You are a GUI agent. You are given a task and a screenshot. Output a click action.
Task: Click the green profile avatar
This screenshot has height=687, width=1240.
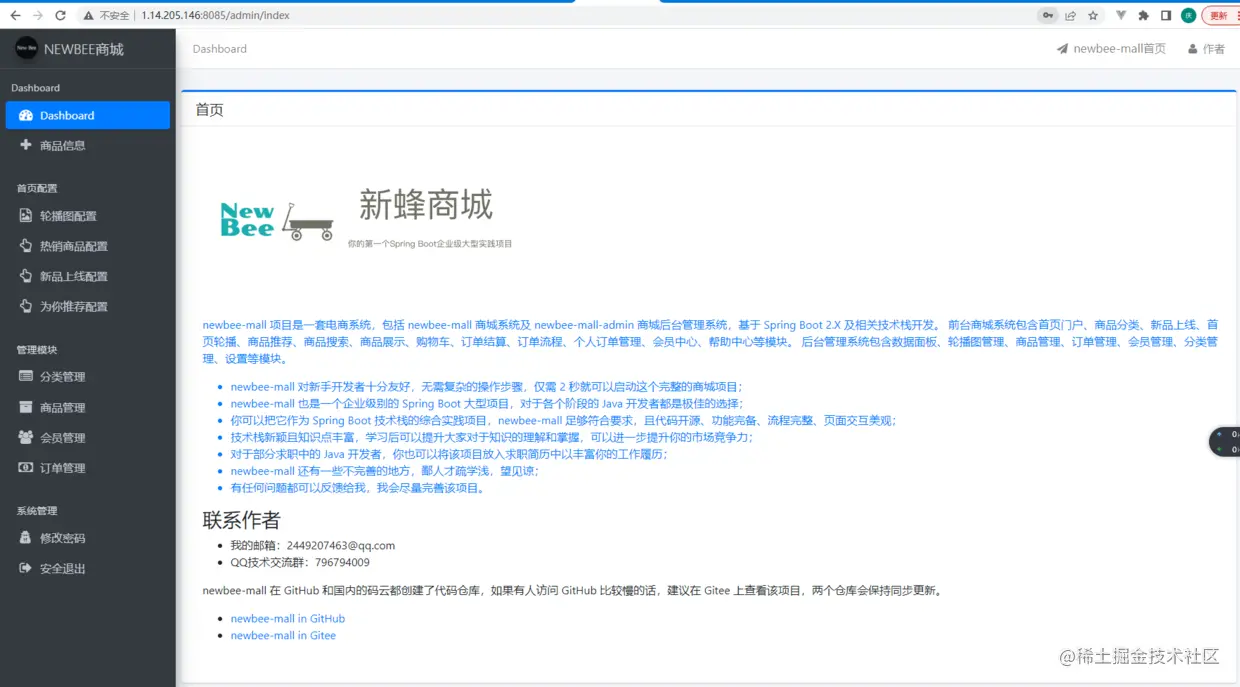tap(1189, 16)
